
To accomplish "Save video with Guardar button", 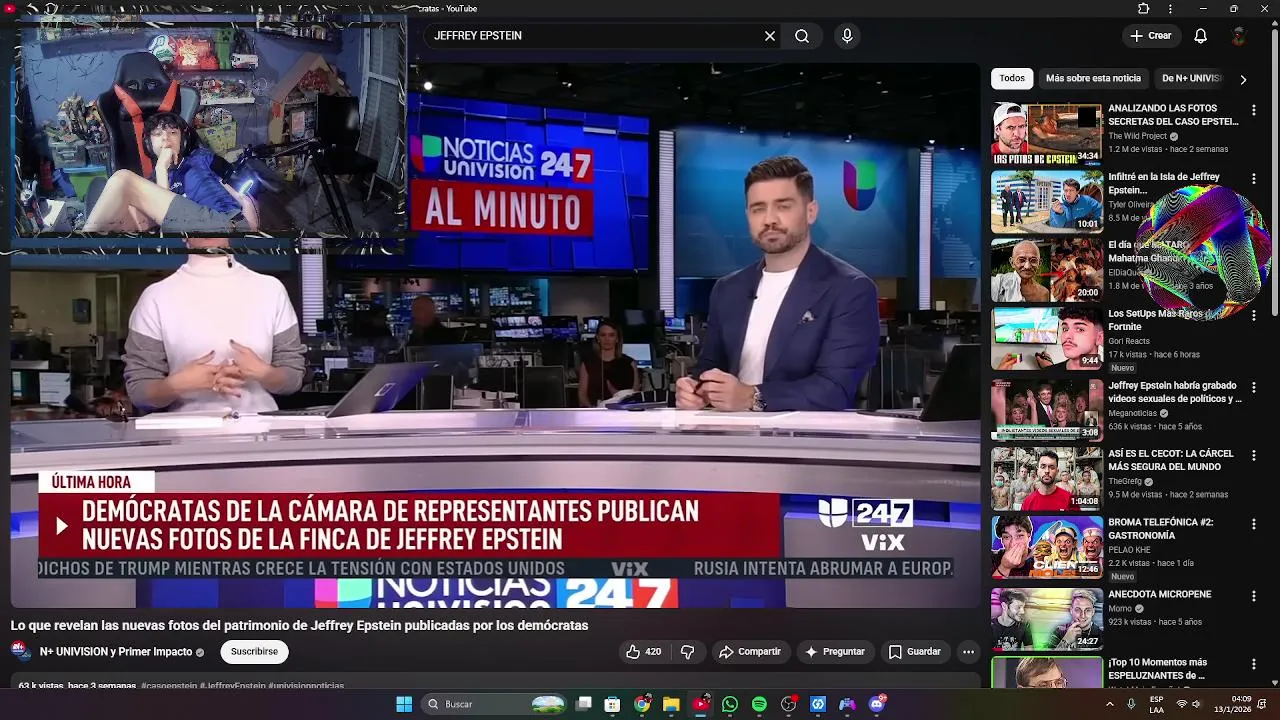I will pyautogui.click(x=914, y=652).
